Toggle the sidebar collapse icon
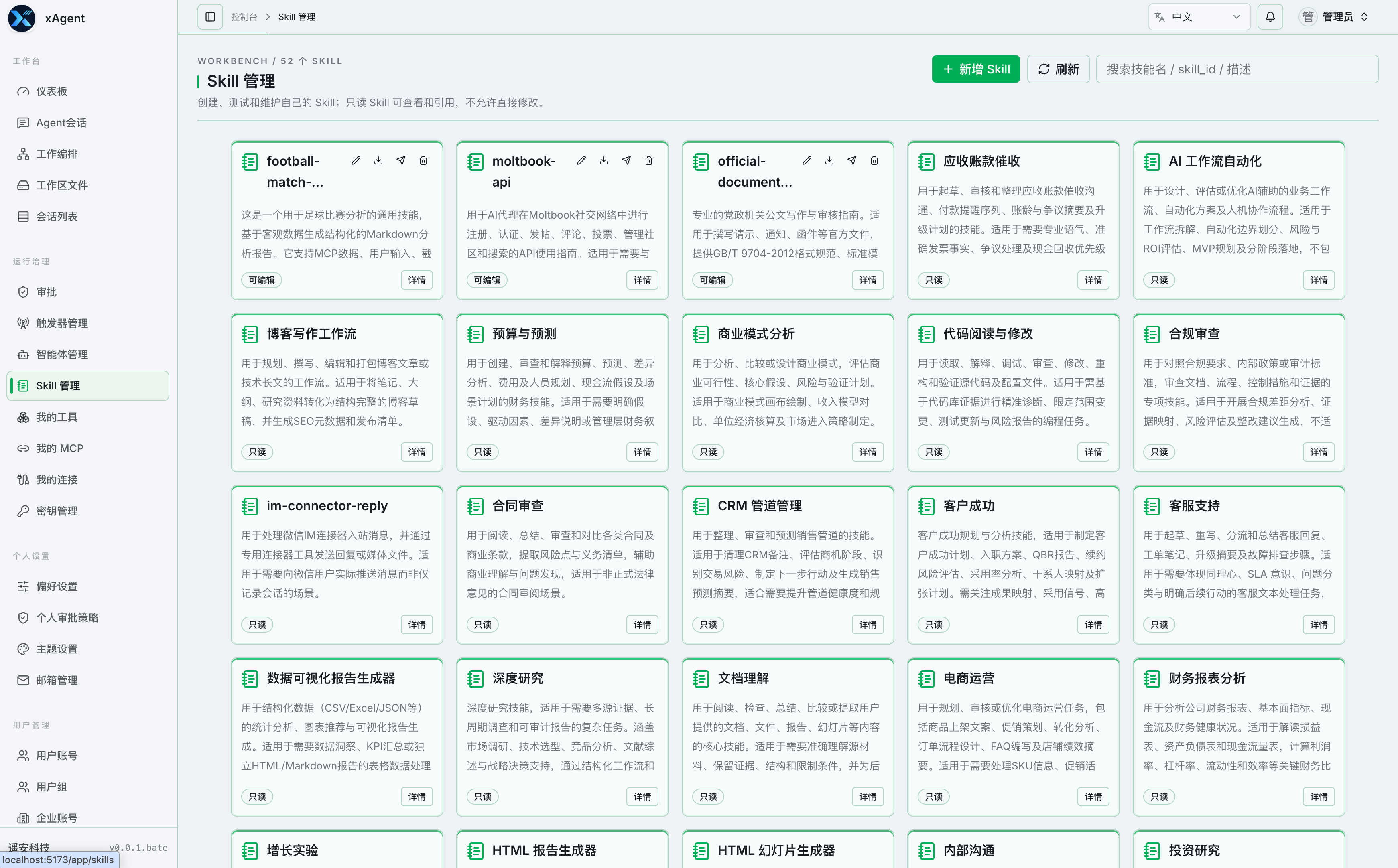Image resolution: width=1398 pixels, height=868 pixels. point(210,17)
